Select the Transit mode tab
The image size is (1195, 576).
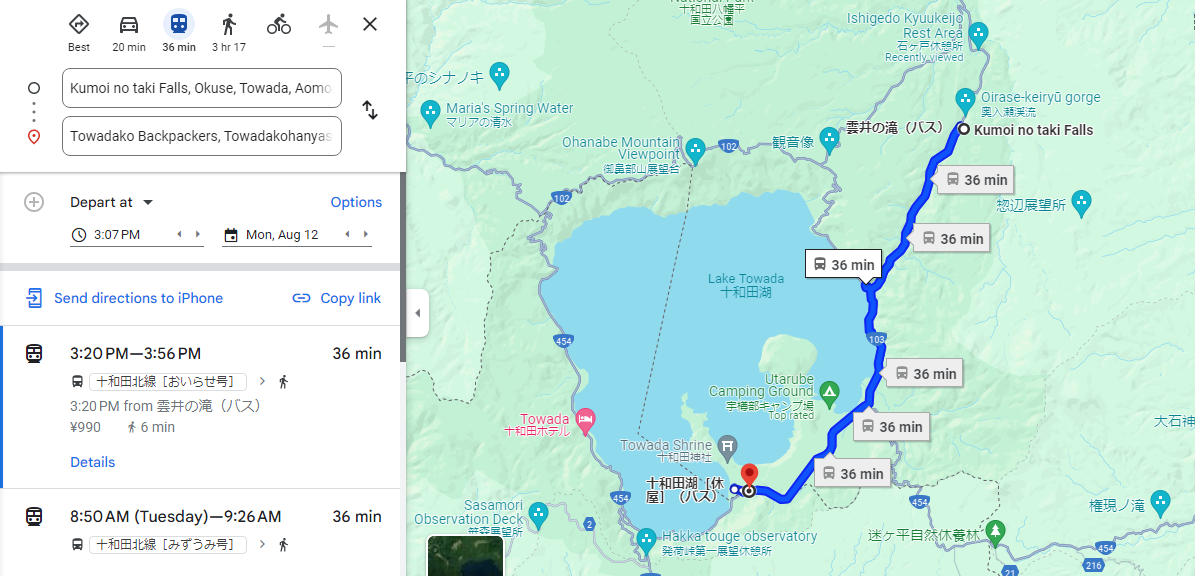tap(179, 24)
